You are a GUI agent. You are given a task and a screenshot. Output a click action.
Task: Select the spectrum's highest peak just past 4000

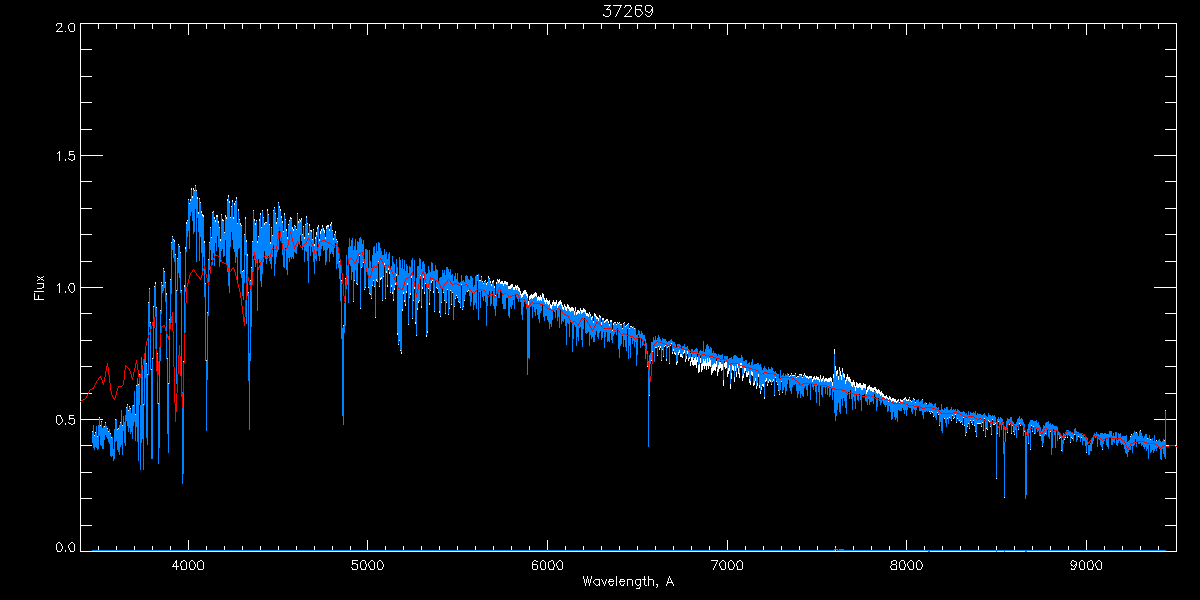tap(193, 189)
